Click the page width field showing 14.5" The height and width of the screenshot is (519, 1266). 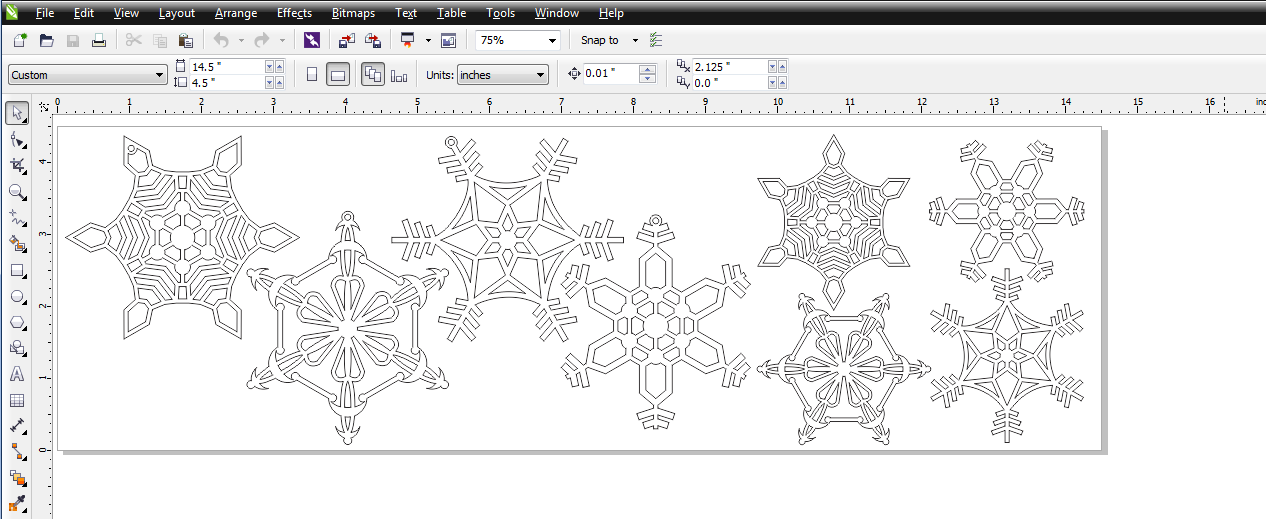click(x=227, y=66)
